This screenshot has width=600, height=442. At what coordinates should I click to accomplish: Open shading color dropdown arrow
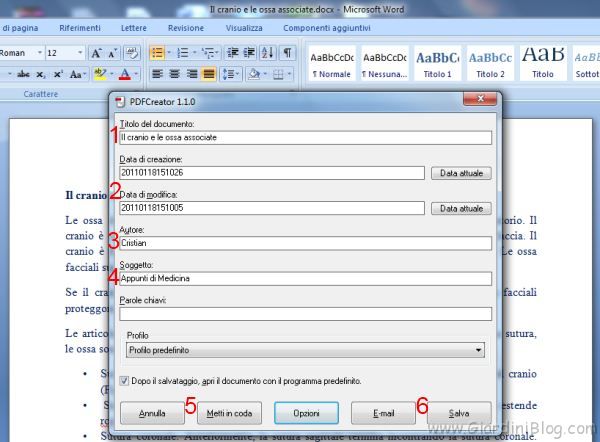265,74
